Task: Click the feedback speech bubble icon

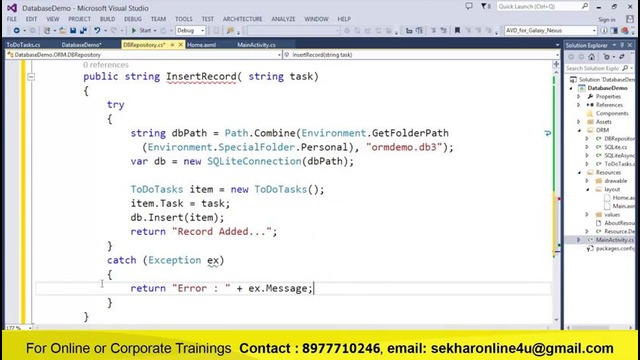Action: tap(469, 6)
